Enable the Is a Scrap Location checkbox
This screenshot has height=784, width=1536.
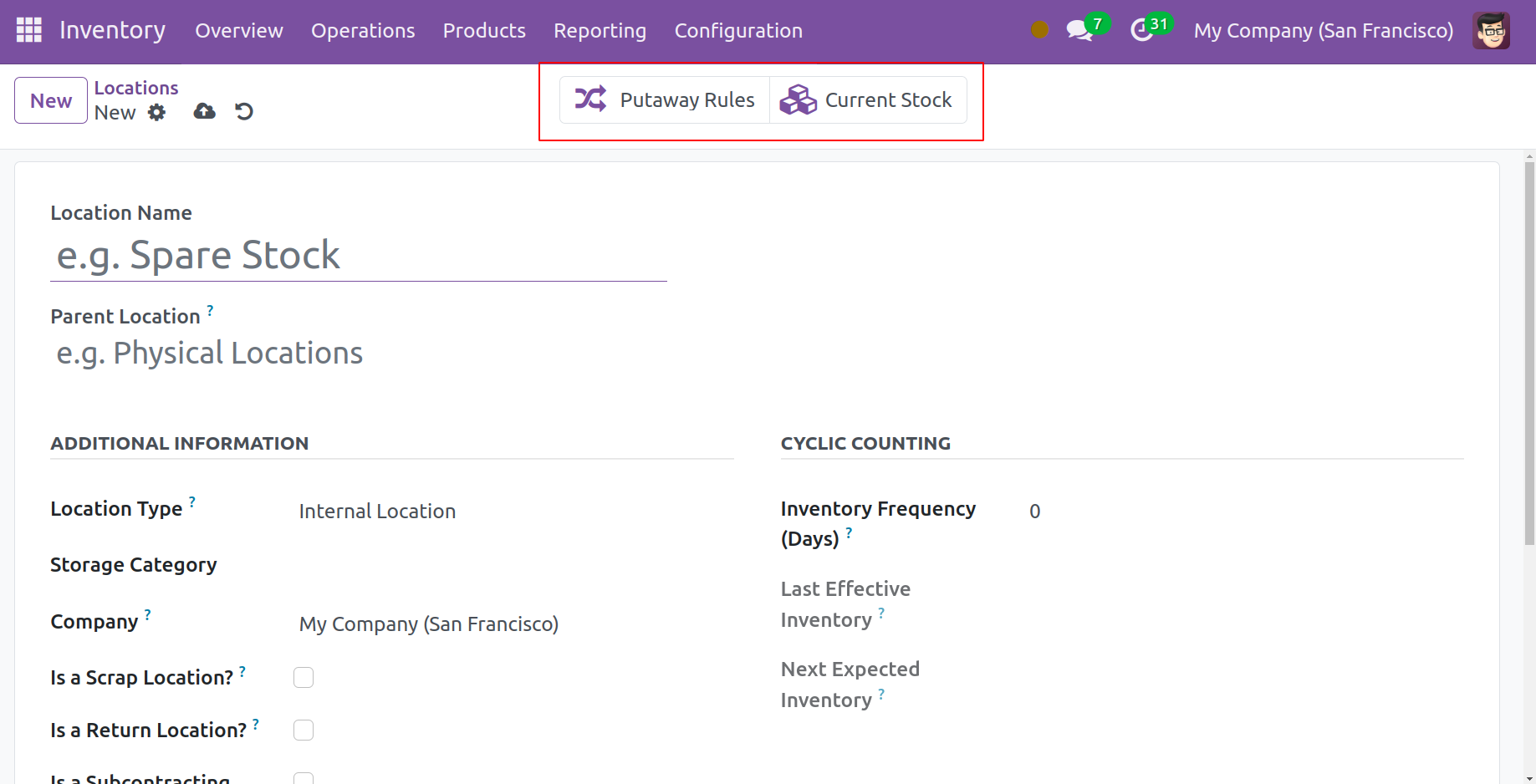(x=304, y=677)
